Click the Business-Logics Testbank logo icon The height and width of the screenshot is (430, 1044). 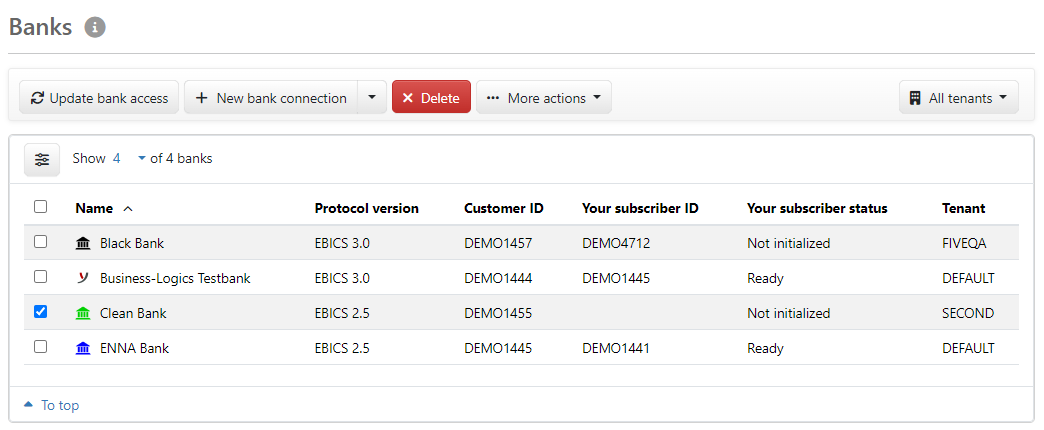pyautogui.click(x=83, y=278)
